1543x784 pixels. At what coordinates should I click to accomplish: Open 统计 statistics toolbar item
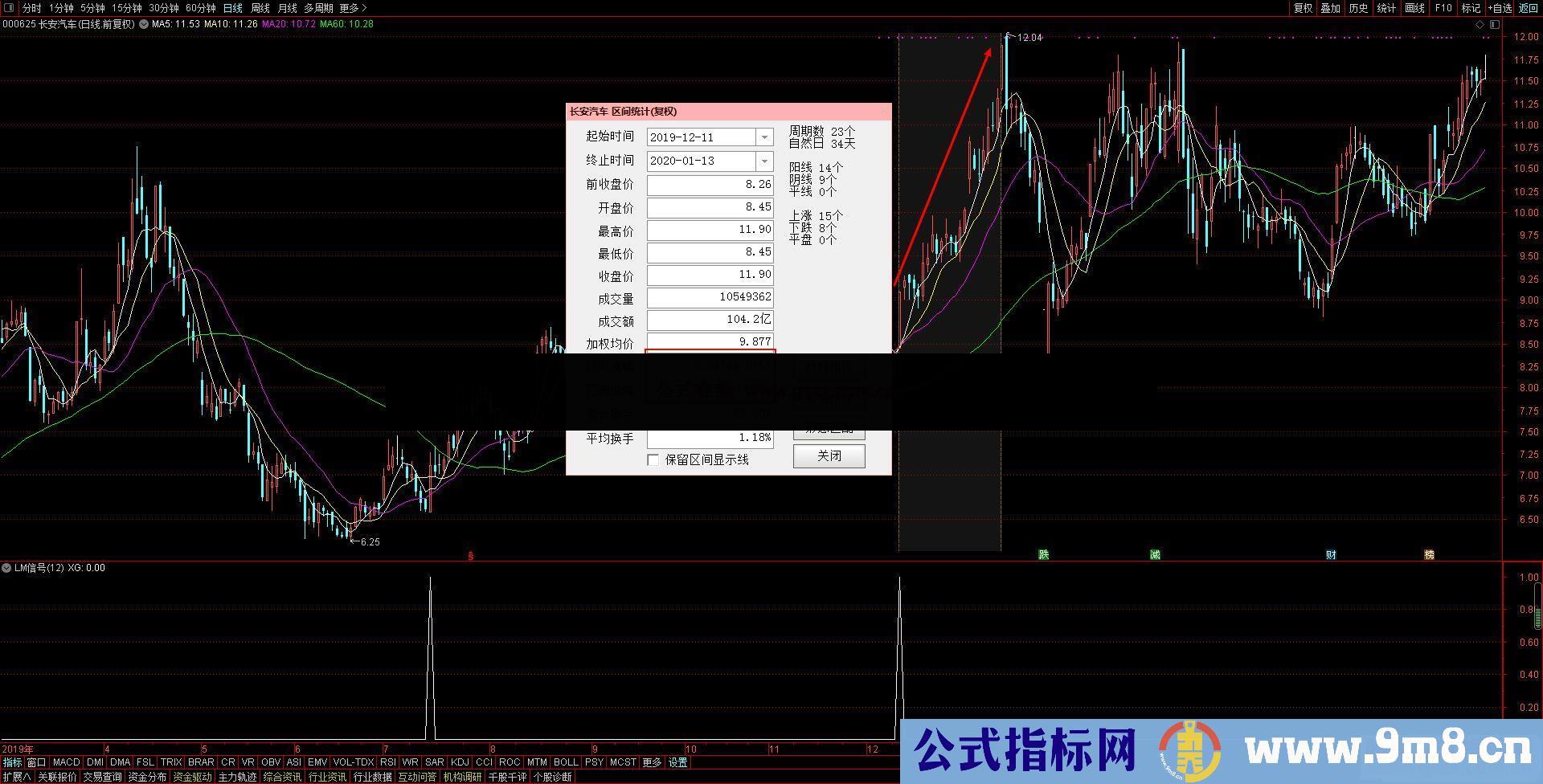[x=1387, y=8]
